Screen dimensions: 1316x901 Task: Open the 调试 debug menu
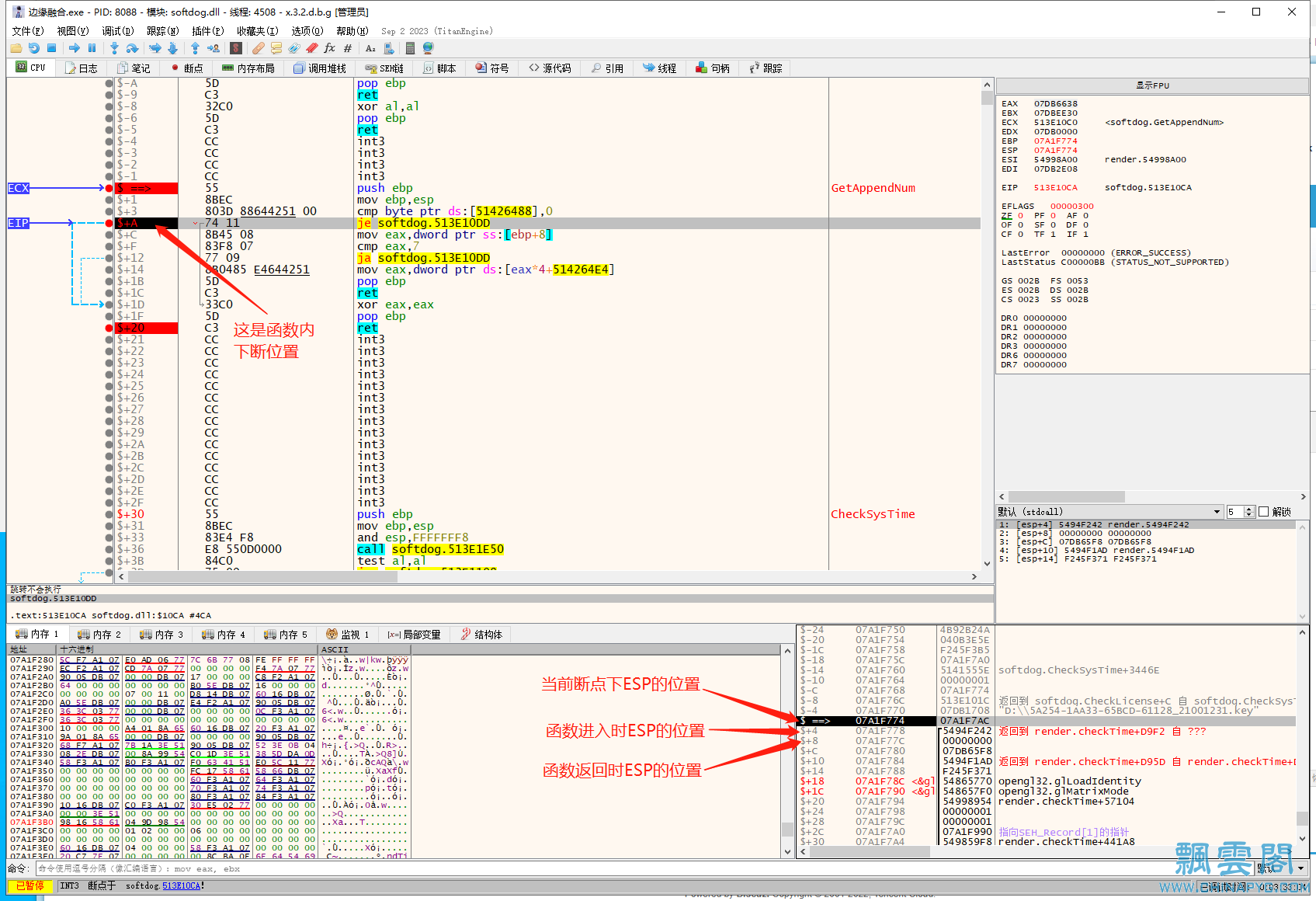(x=118, y=31)
